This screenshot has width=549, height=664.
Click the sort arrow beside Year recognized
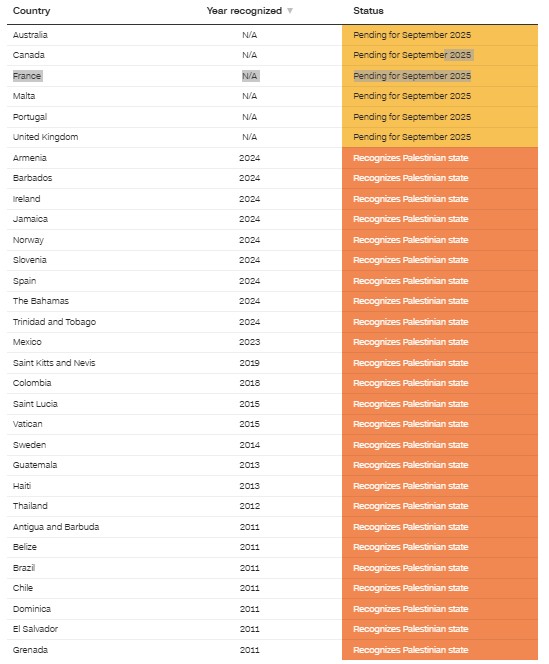click(x=290, y=11)
